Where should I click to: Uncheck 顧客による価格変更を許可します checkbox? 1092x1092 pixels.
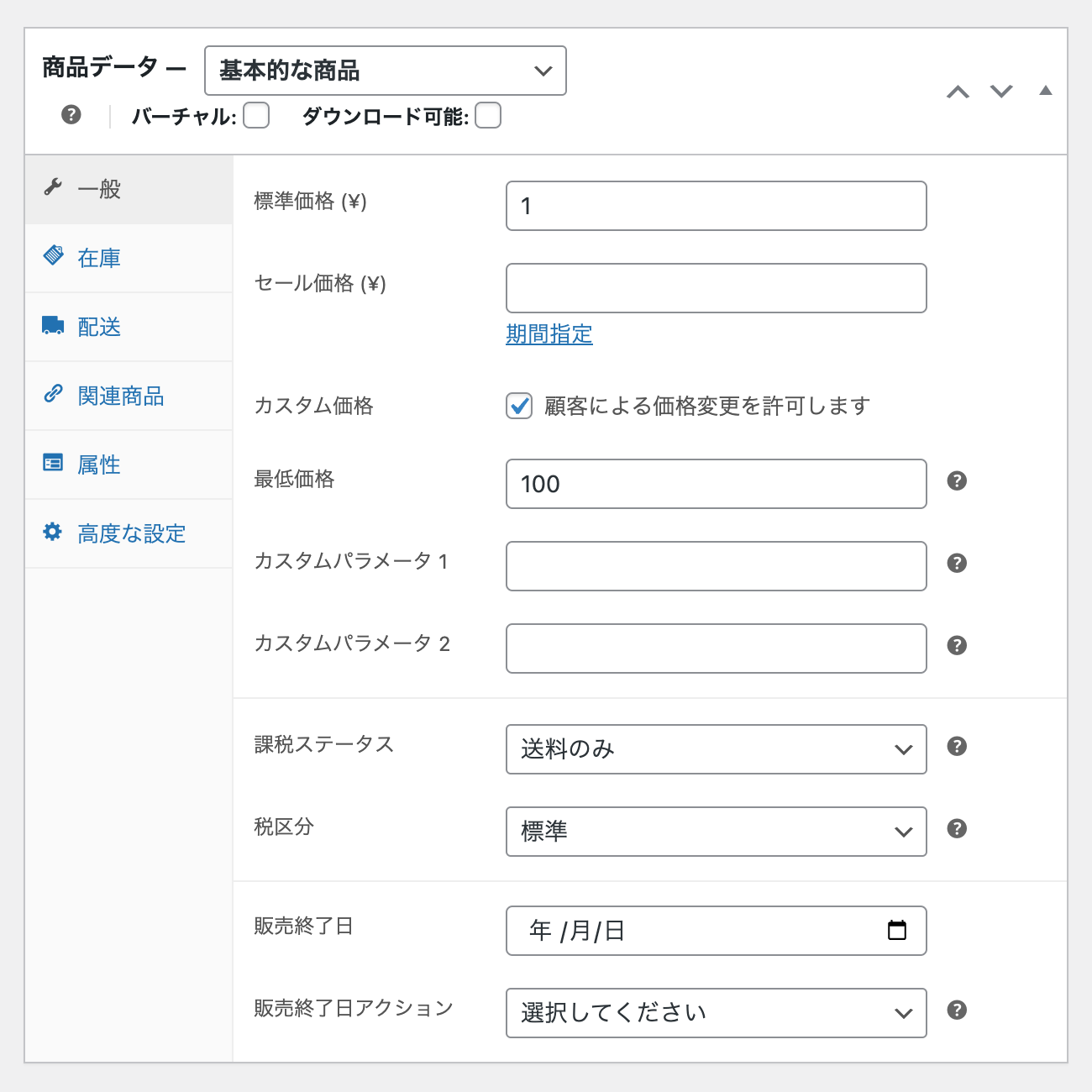[519, 406]
